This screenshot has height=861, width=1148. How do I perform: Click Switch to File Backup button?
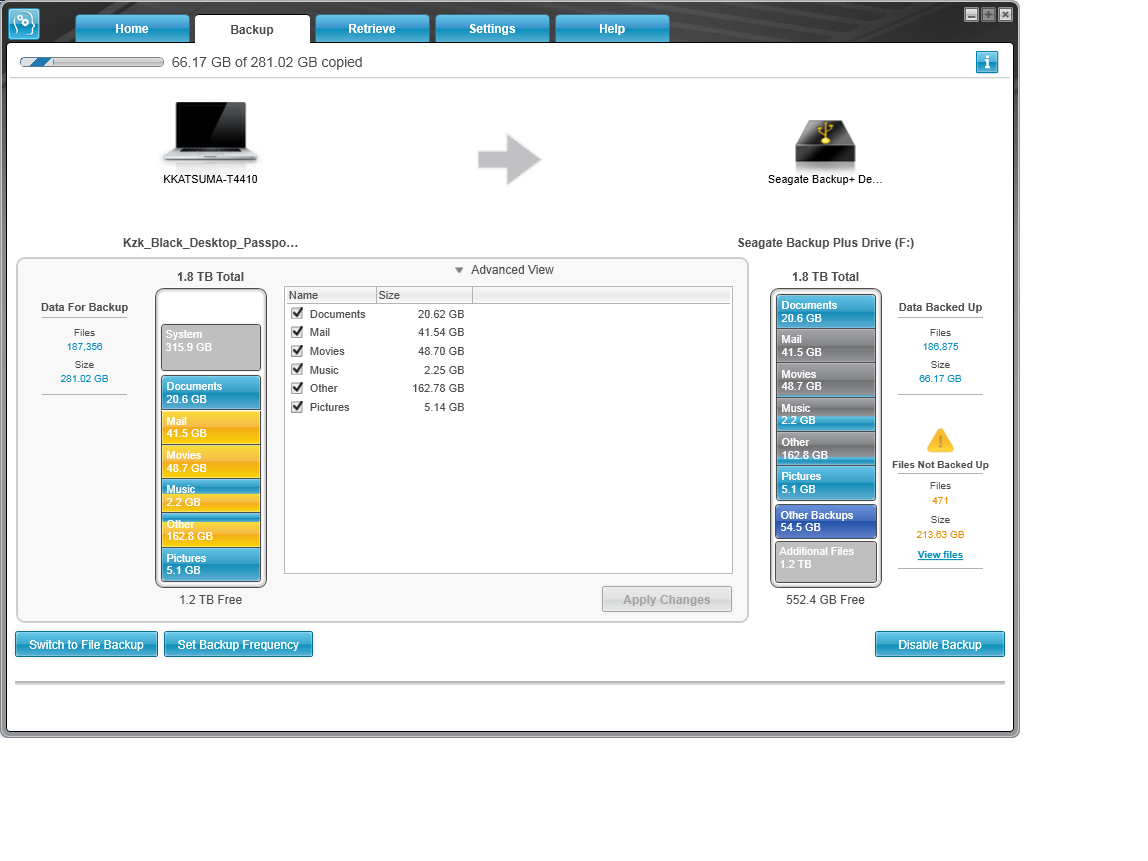coord(86,644)
